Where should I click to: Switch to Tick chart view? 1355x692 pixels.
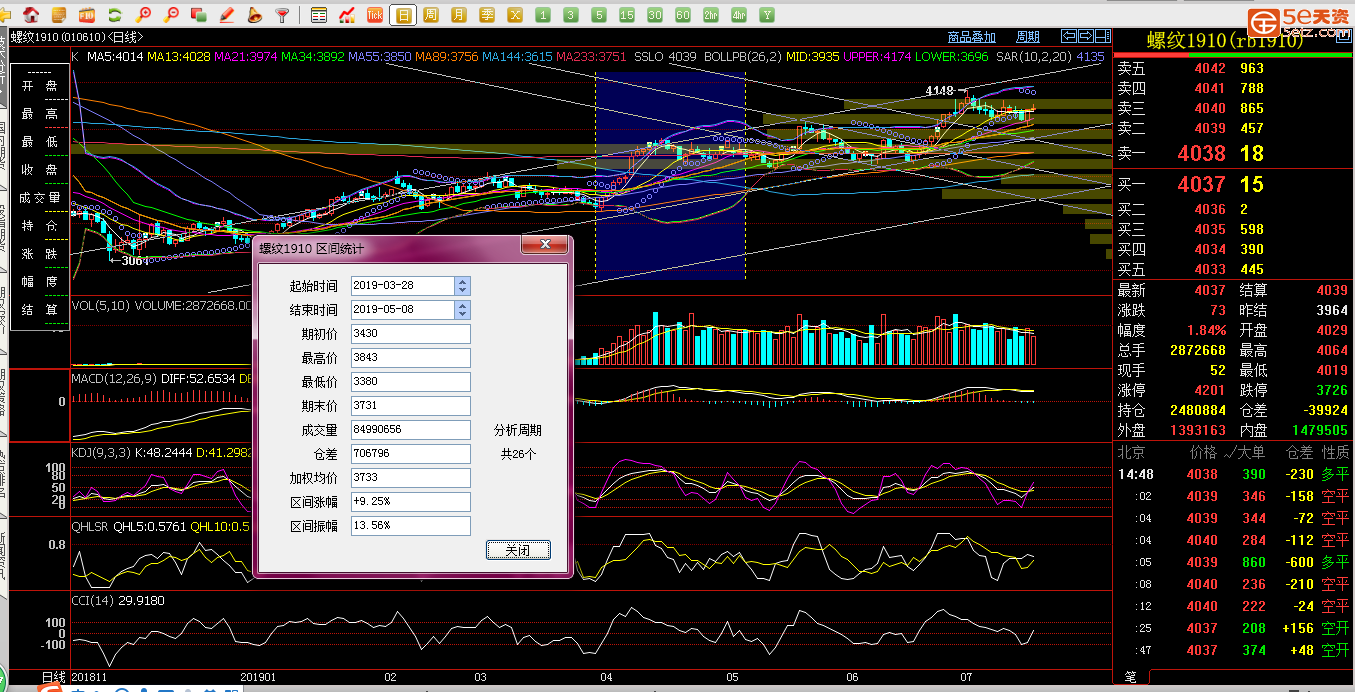[x=375, y=15]
